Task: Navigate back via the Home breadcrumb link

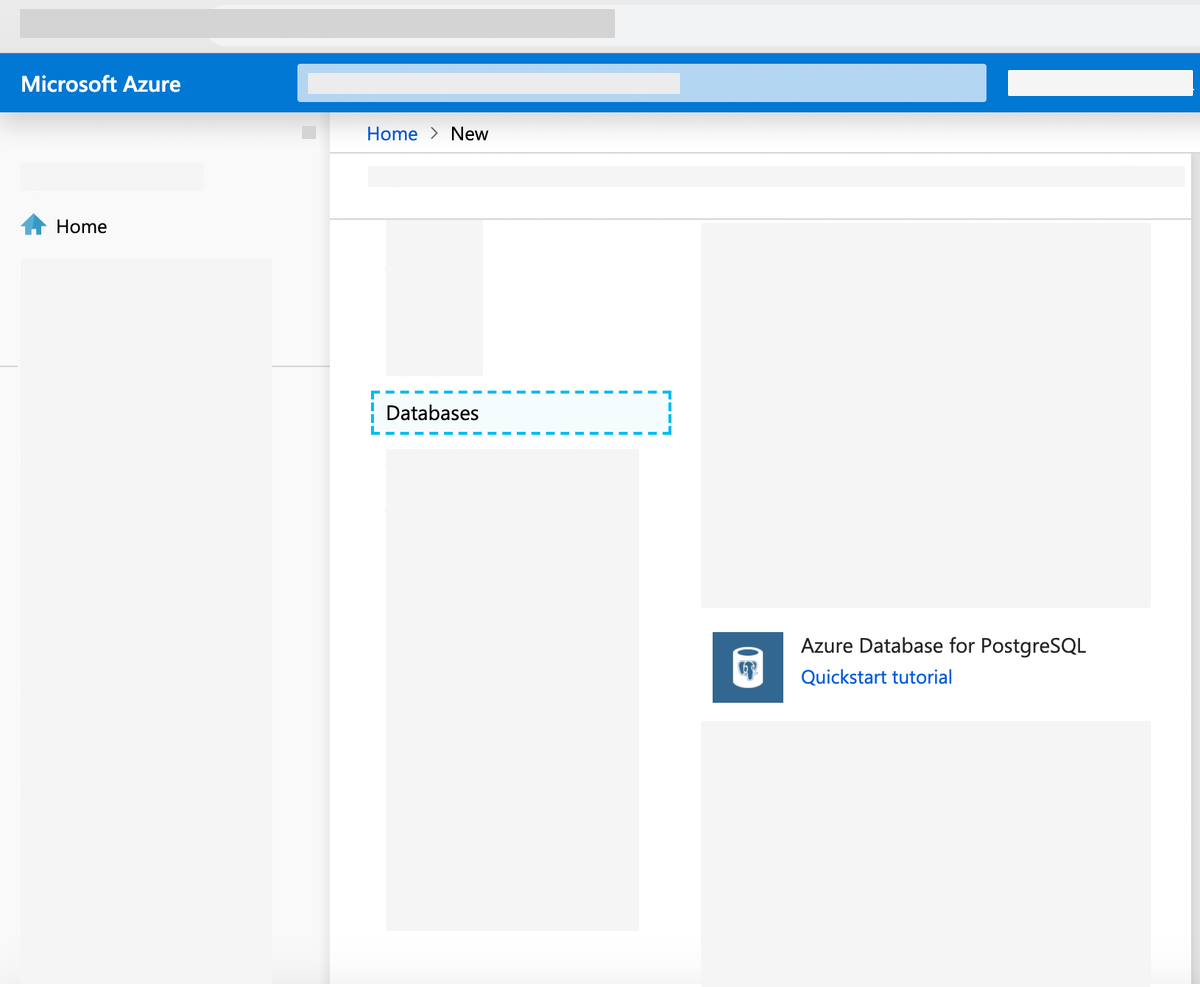Action: coord(392,133)
